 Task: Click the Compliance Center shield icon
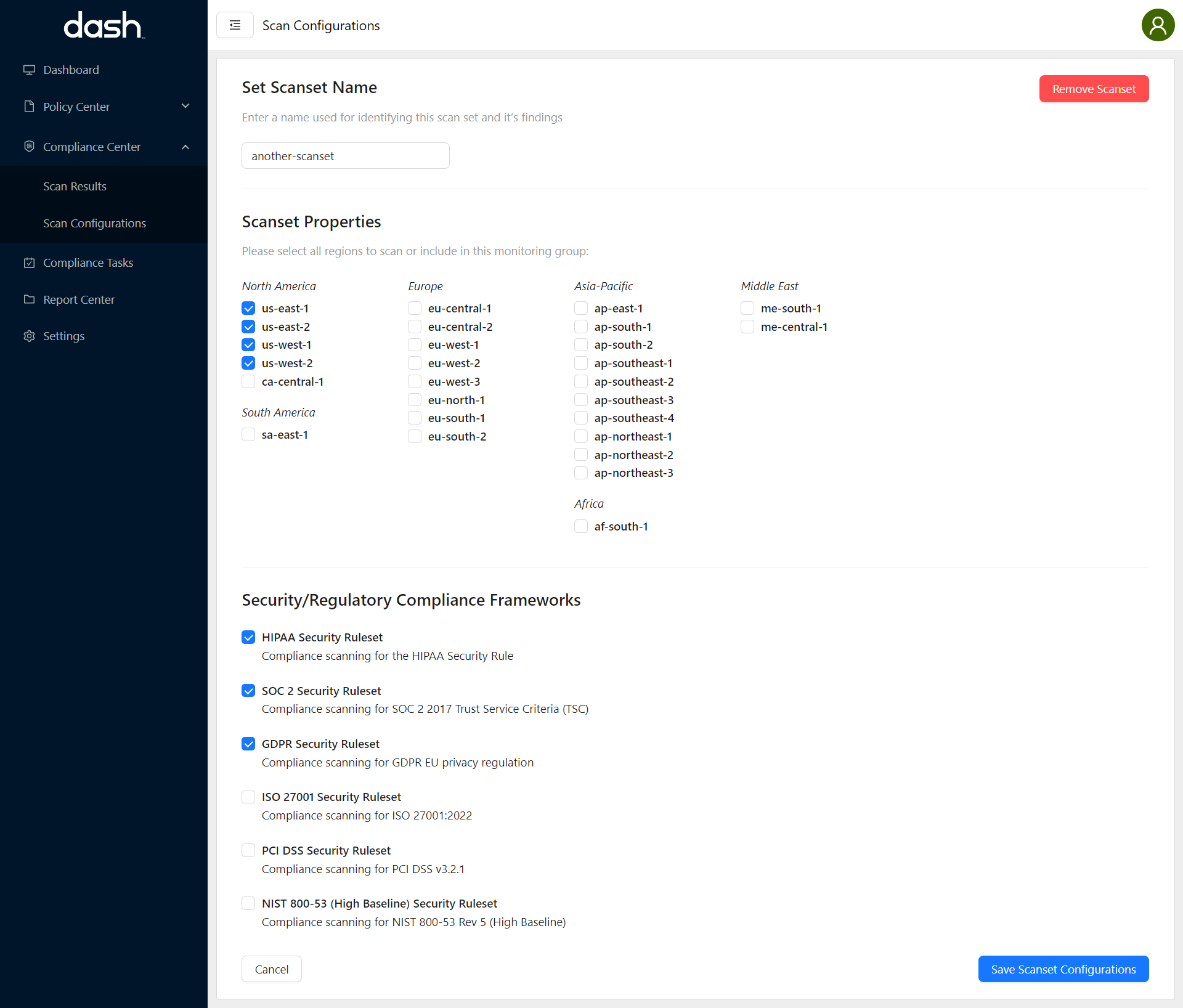point(29,147)
